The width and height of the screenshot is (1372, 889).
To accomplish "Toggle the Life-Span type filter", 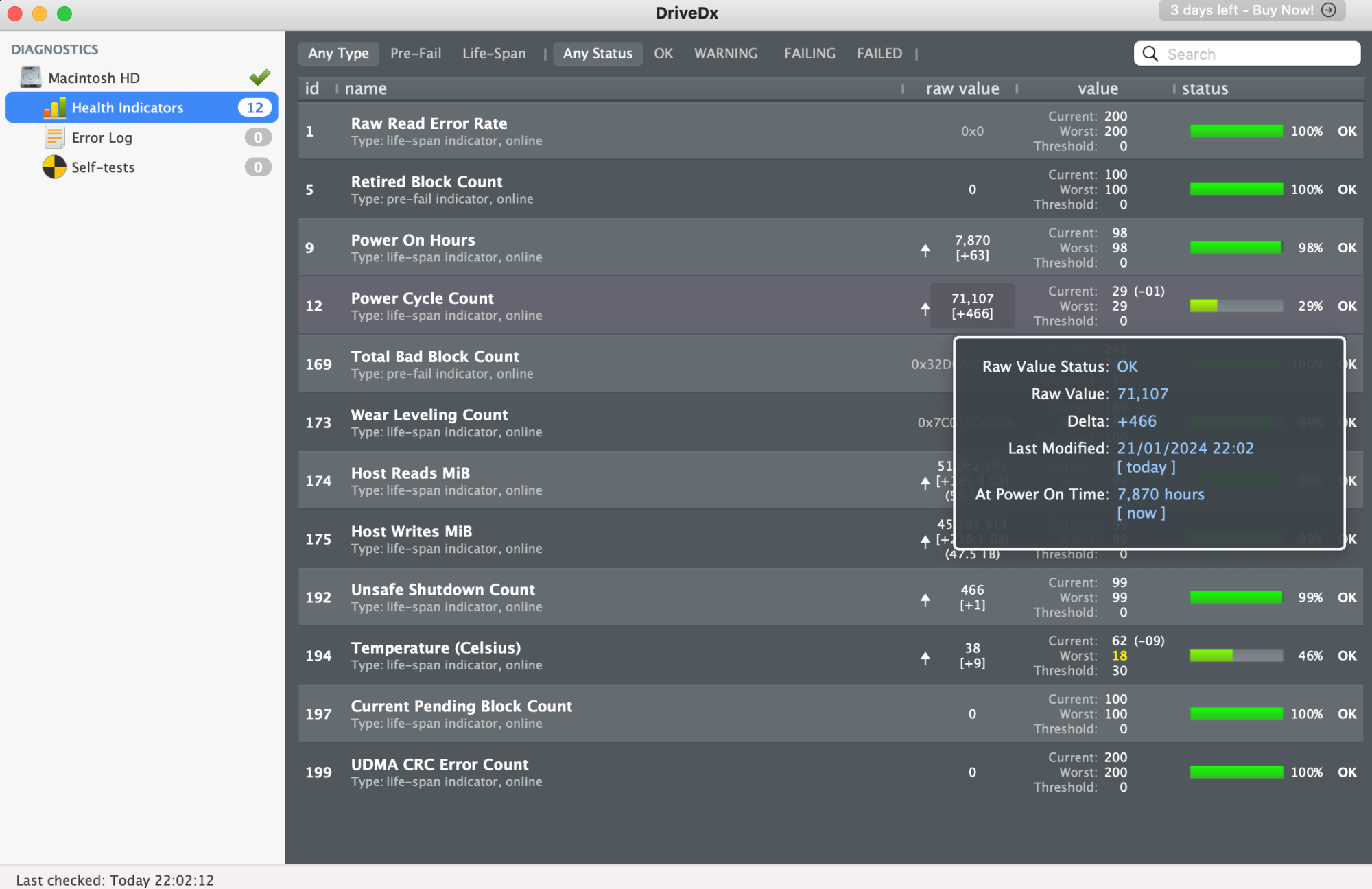I will (x=494, y=54).
